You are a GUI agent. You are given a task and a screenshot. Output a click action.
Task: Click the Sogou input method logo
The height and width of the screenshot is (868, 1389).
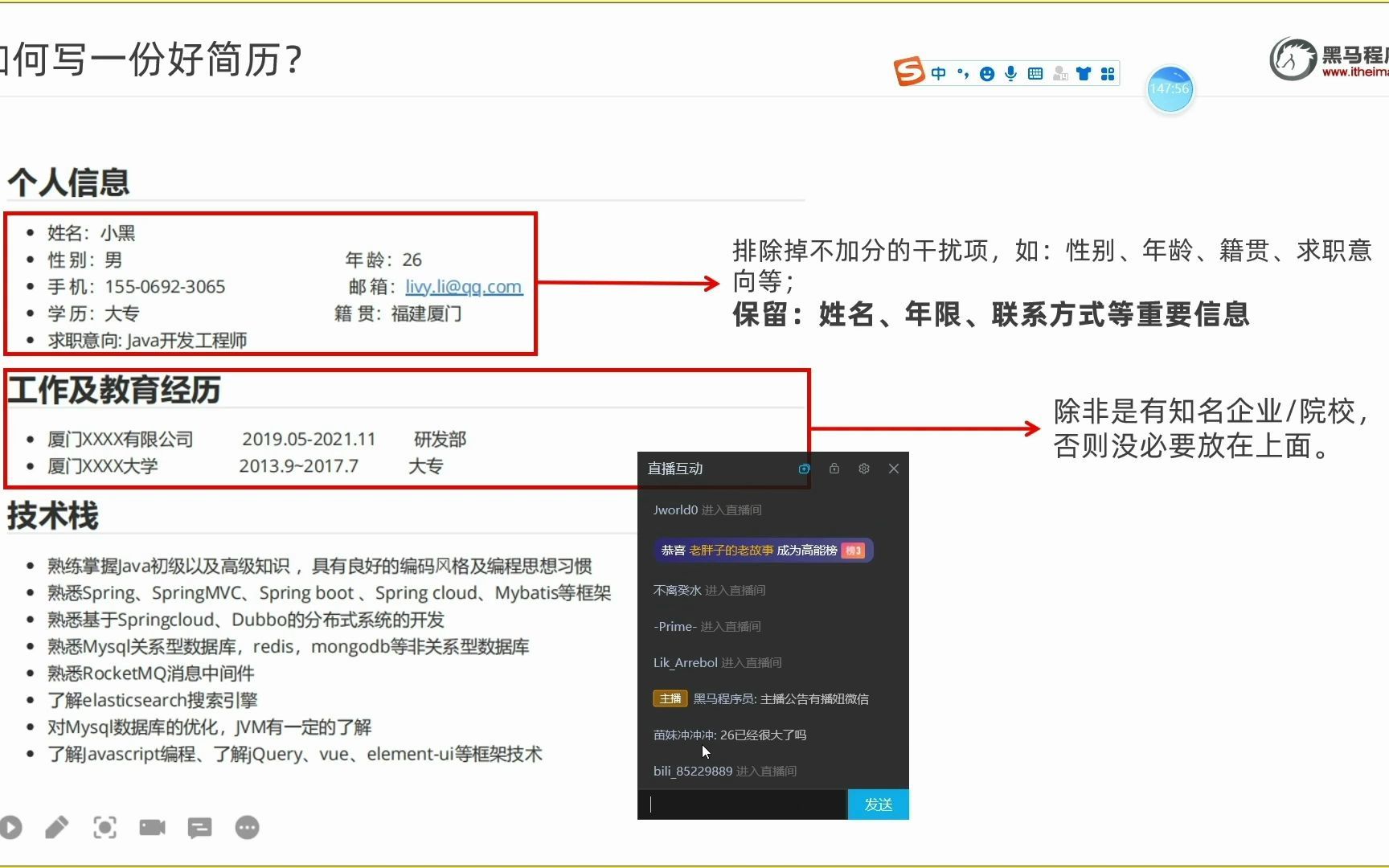tap(910, 72)
